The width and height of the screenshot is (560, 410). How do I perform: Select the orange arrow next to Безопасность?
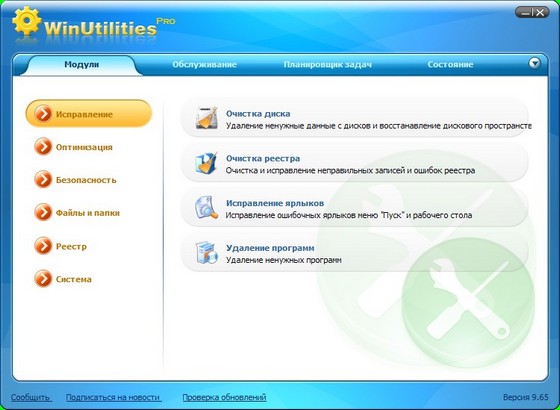[43, 180]
